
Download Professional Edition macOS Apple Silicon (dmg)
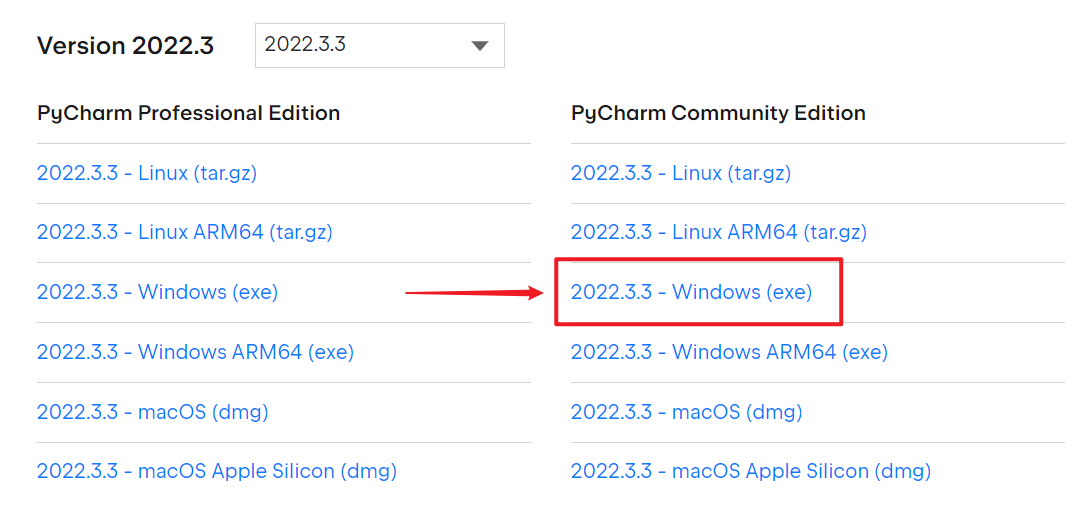(x=217, y=470)
